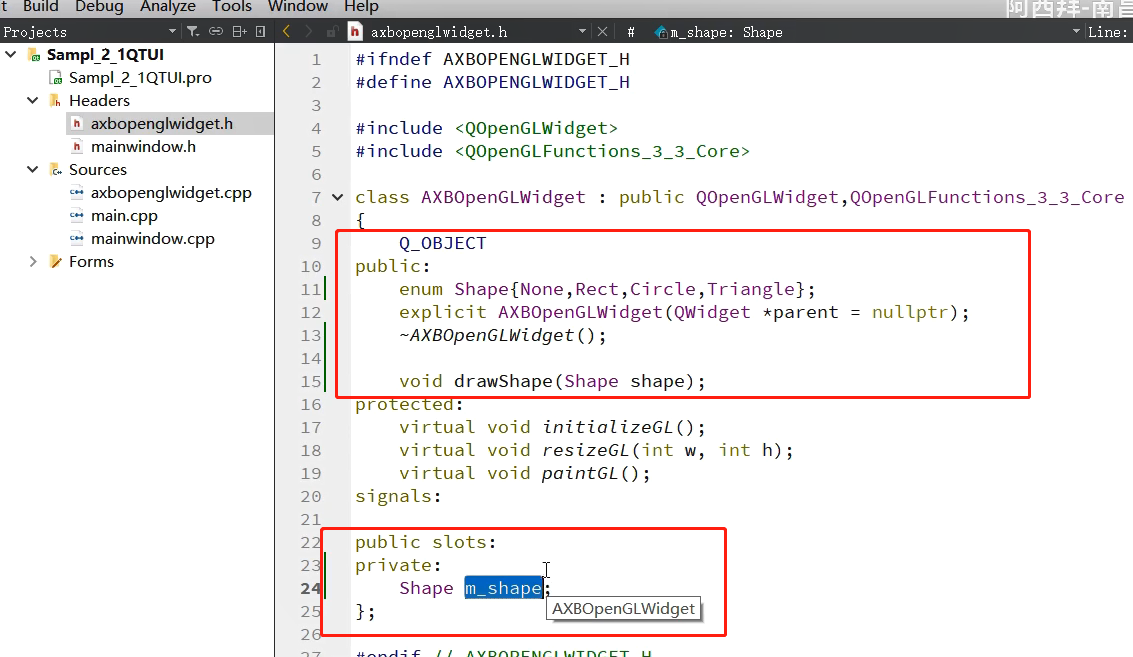Click the selected m_shape identifier
Image resolution: width=1133 pixels, height=657 pixels.
(503, 588)
